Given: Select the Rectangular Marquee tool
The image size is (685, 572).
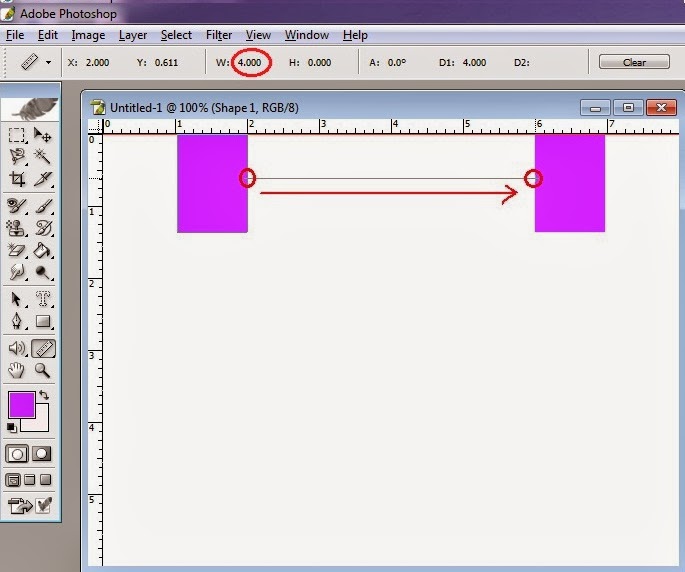Looking at the screenshot, I should pyautogui.click(x=17, y=135).
